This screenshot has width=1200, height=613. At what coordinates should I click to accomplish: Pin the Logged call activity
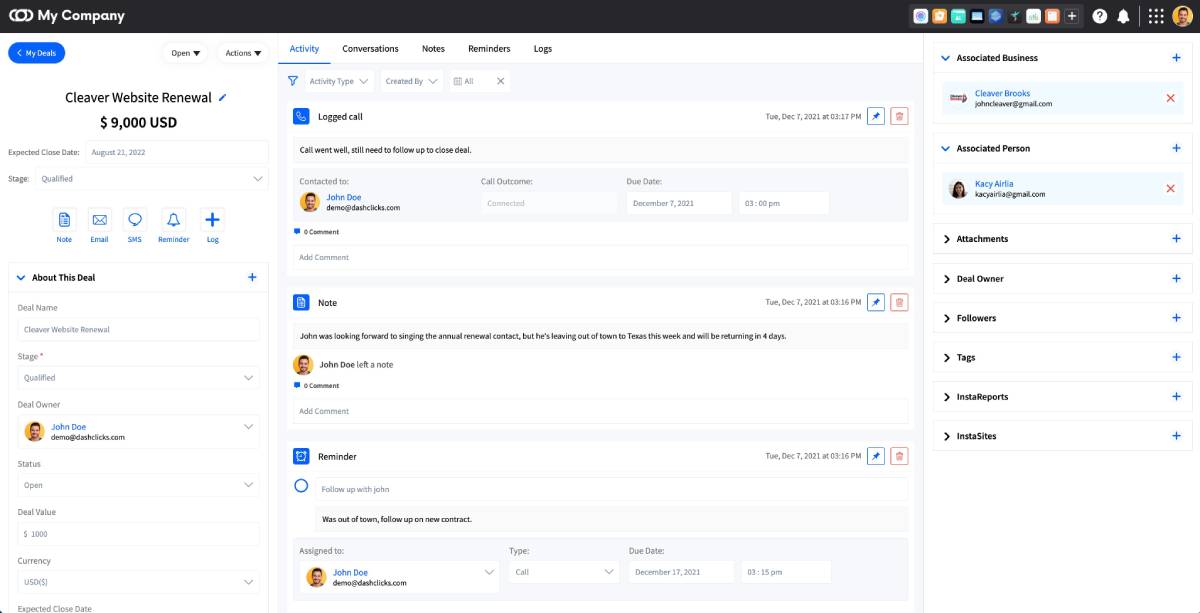[876, 117]
